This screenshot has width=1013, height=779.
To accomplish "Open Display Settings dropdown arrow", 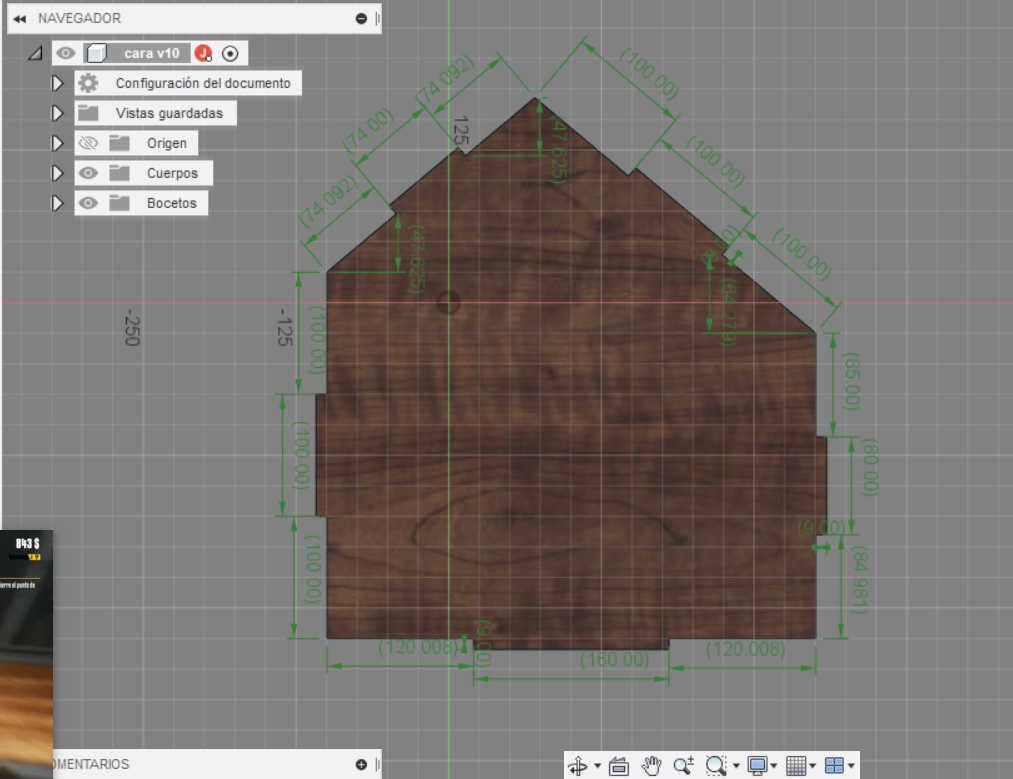I will (x=774, y=766).
